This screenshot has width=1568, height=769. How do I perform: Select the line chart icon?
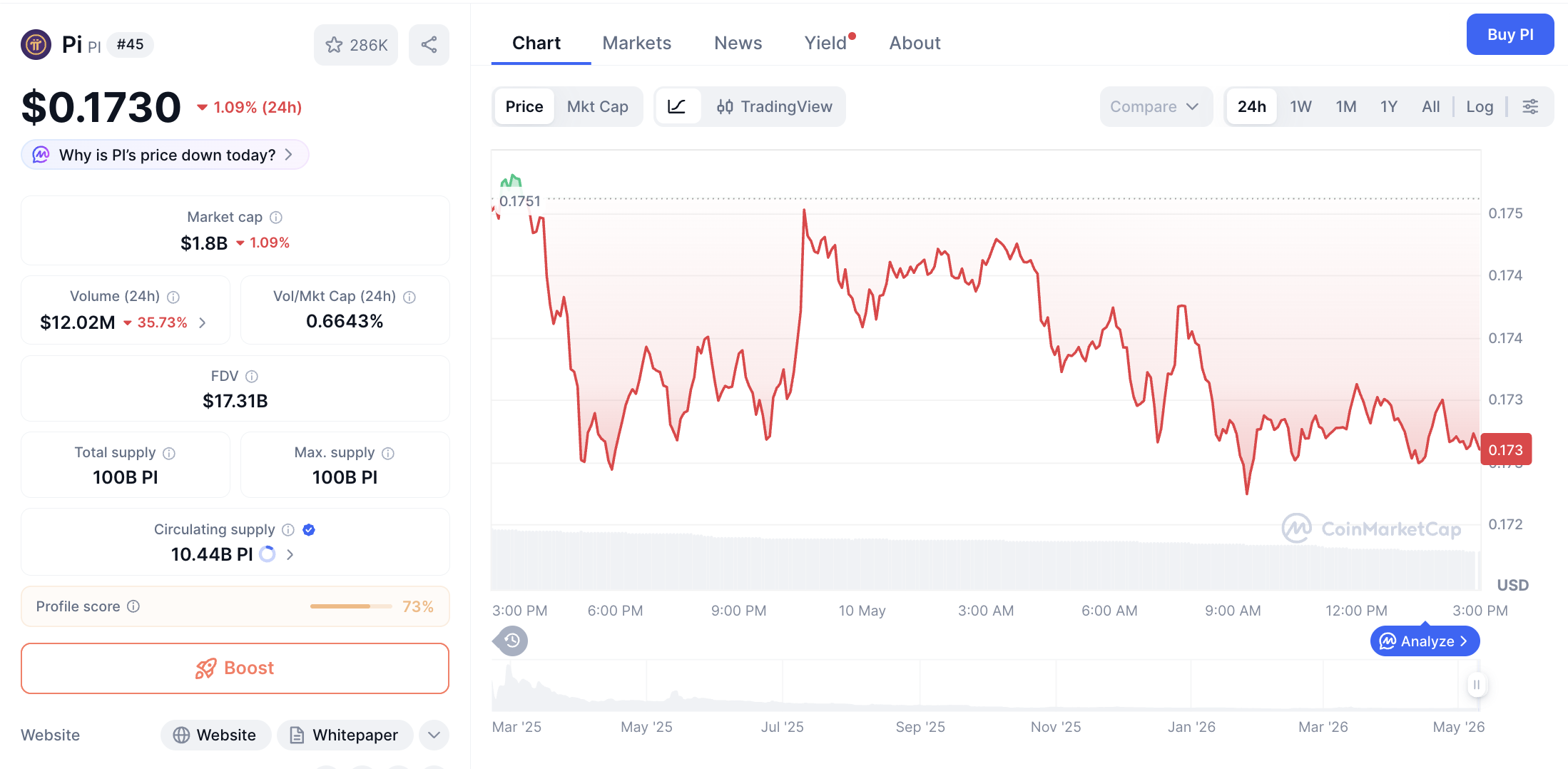pyautogui.click(x=677, y=107)
